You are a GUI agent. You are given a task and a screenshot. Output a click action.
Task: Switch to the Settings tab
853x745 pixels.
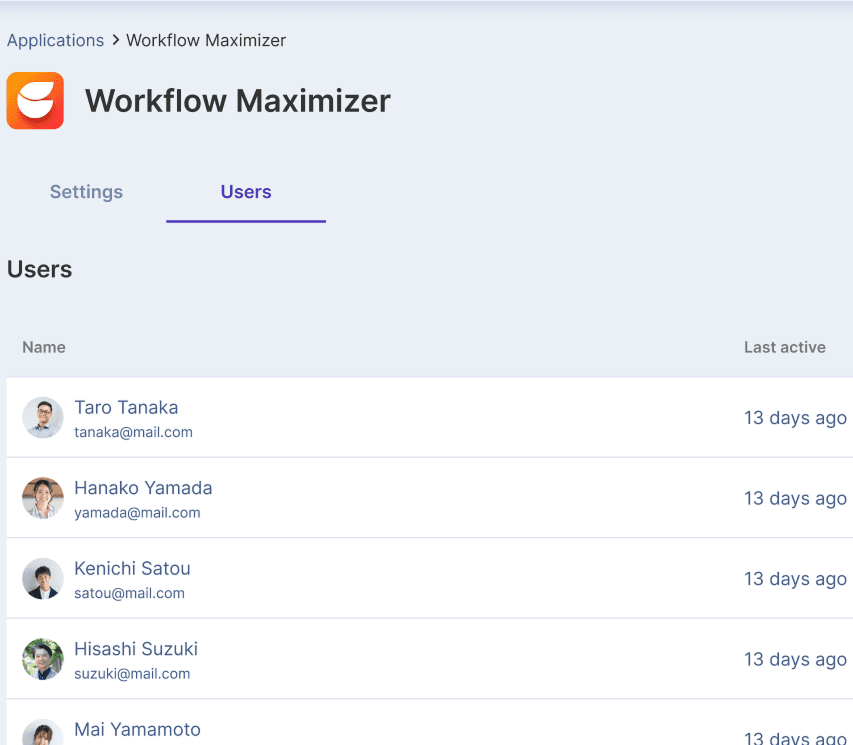pyautogui.click(x=86, y=192)
